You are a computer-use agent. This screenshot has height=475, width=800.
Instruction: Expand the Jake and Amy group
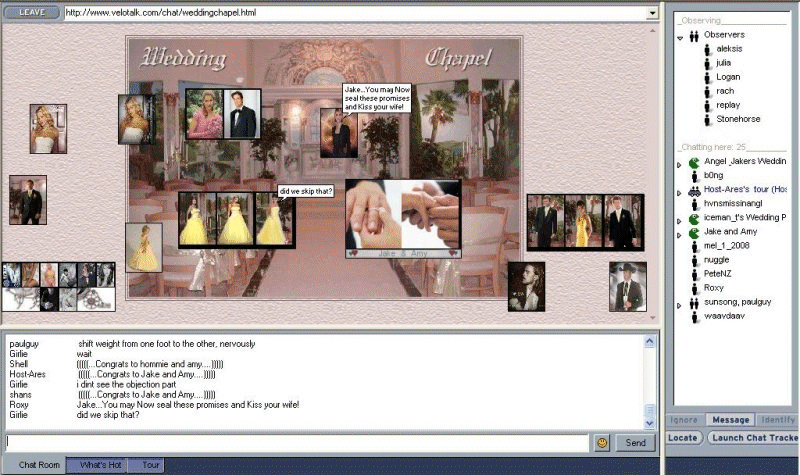tap(679, 233)
